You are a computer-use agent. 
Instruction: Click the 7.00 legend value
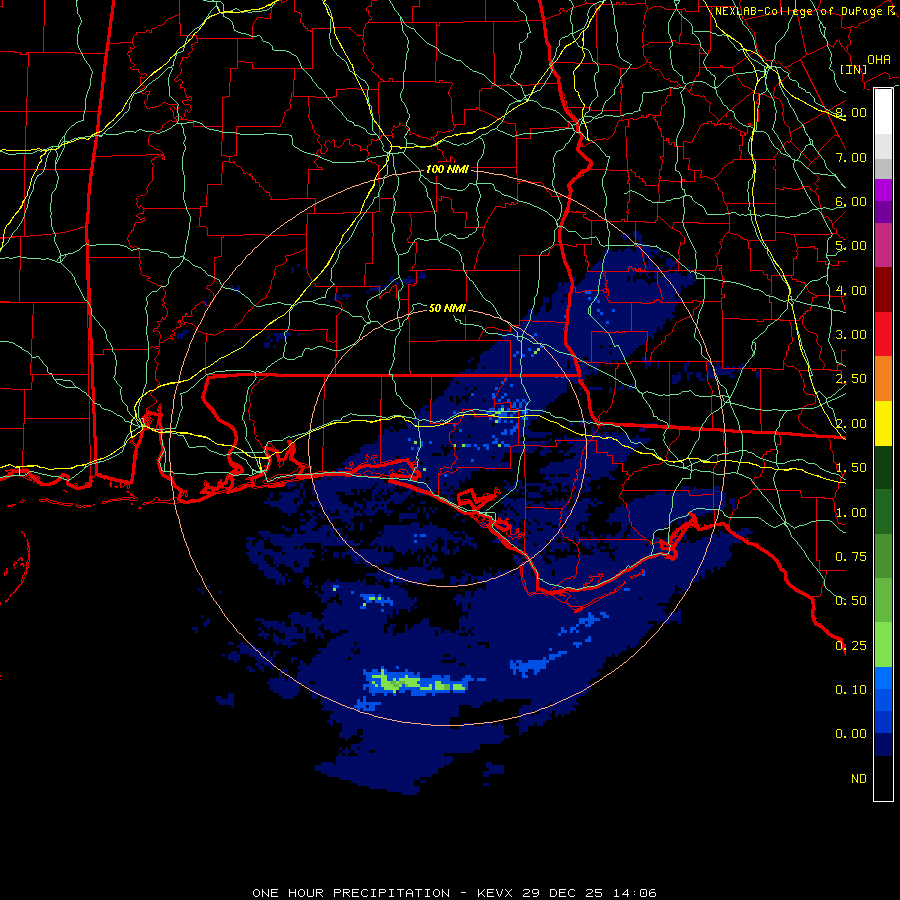pyautogui.click(x=851, y=157)
